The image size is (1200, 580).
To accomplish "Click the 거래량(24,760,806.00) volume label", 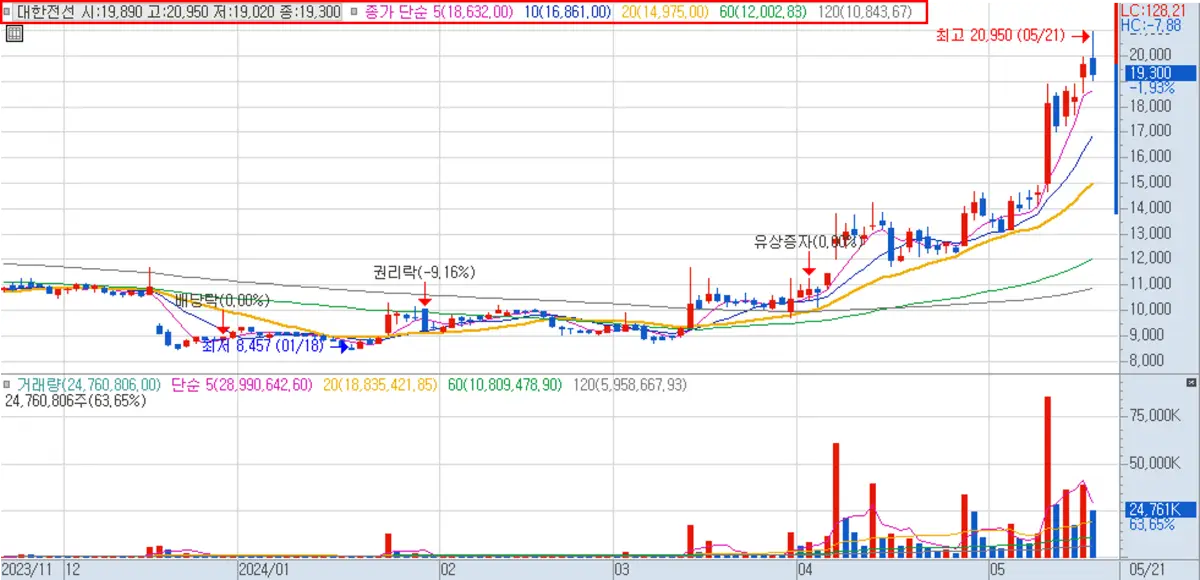I will coord(89,384).
